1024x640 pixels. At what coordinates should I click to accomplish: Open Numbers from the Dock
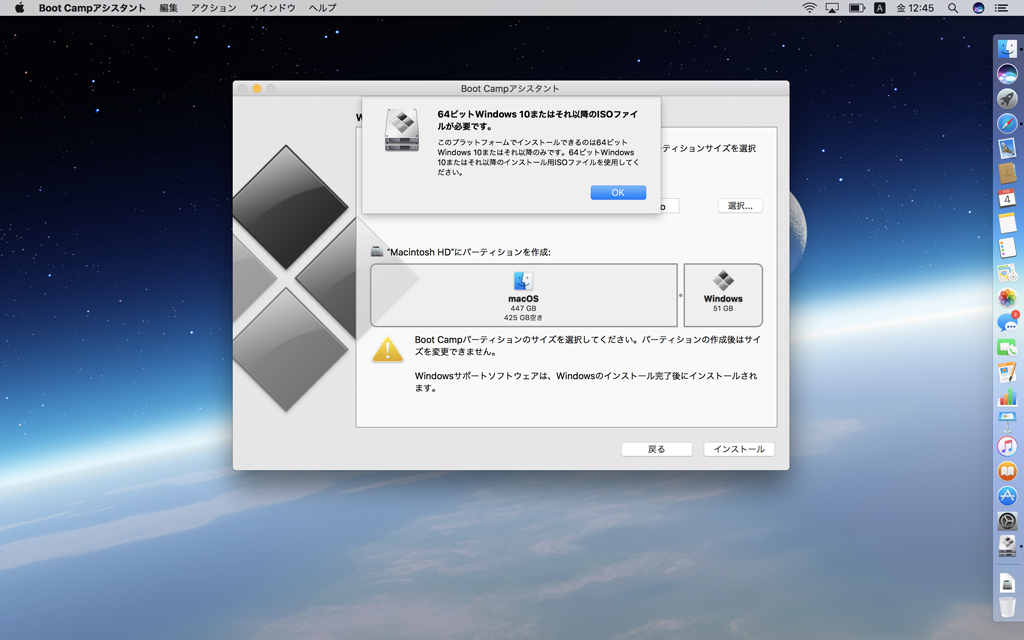[1007, 397]
